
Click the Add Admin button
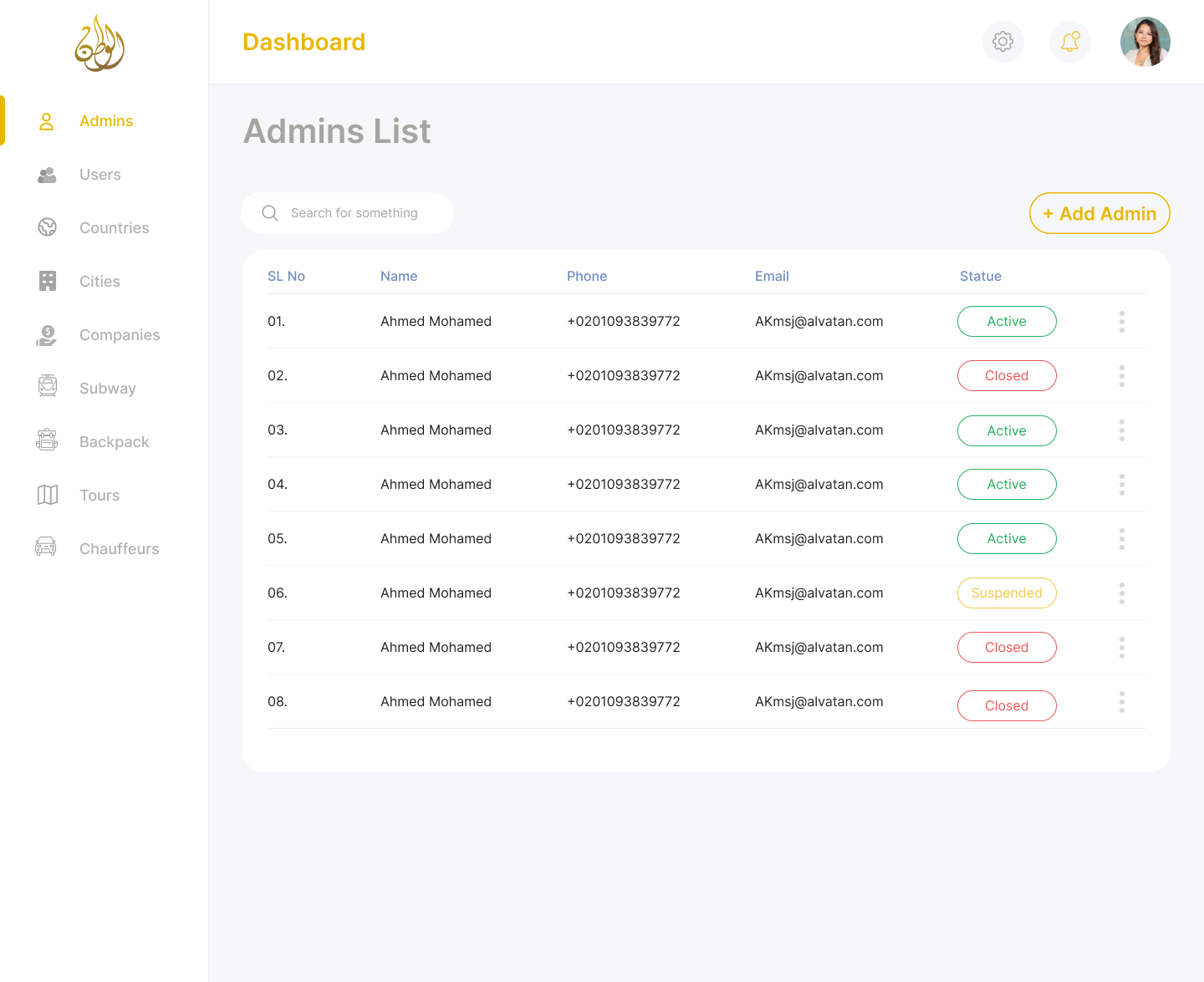coord(1099,213)
